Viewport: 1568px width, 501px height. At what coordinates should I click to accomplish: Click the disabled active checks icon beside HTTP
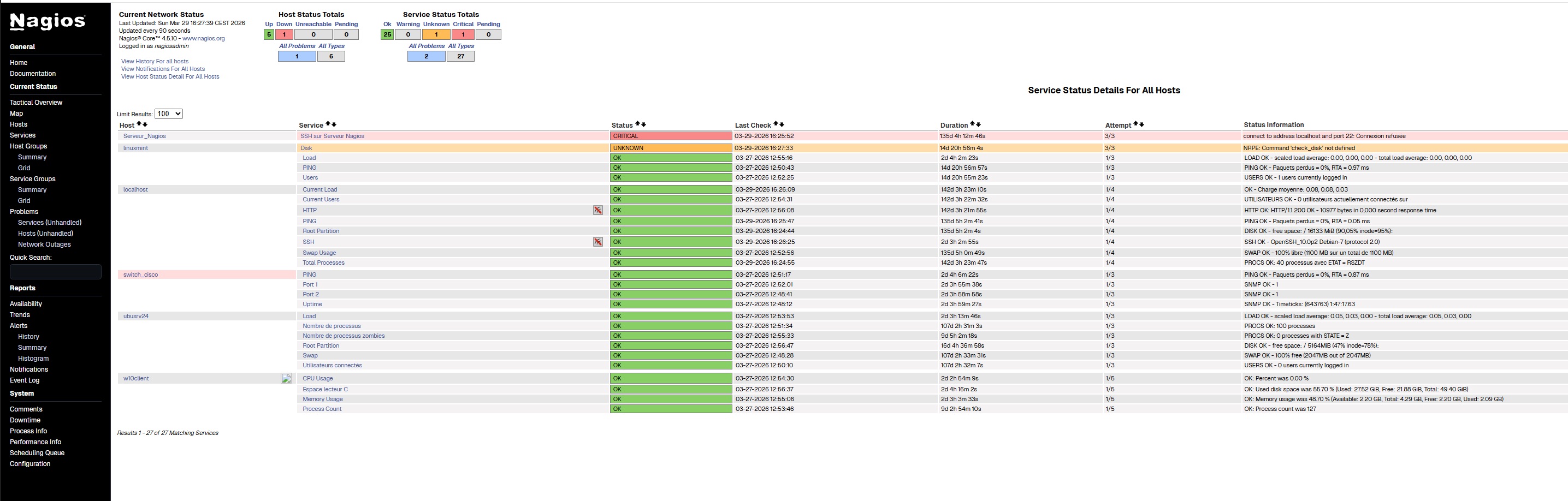point(599,210)
